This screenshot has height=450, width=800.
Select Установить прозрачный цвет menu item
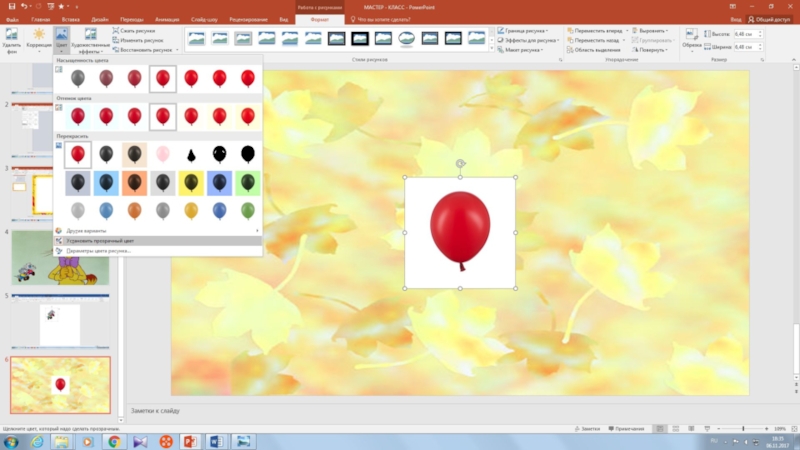point(100,240)
